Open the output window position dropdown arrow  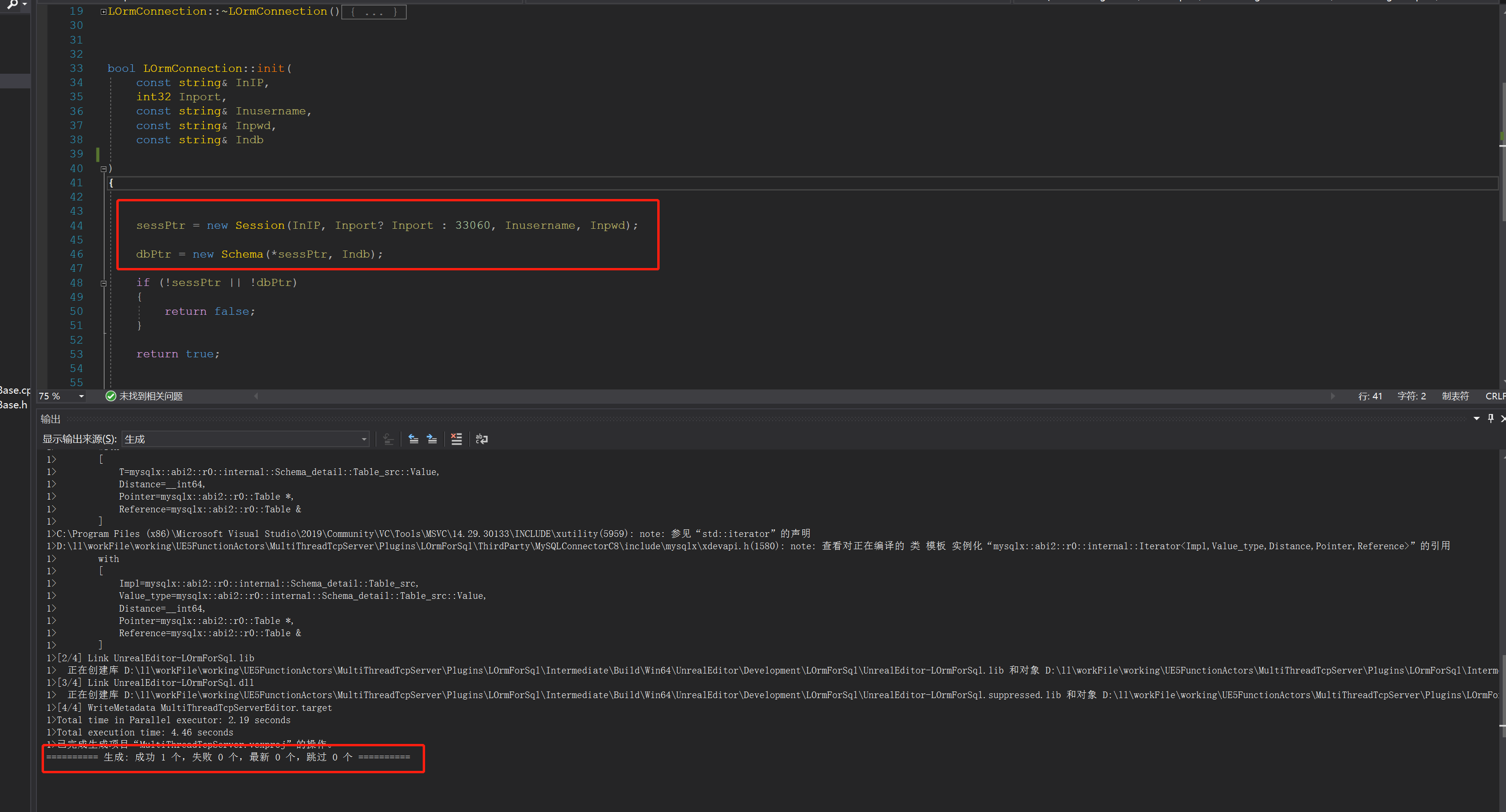pos(1476,418)
